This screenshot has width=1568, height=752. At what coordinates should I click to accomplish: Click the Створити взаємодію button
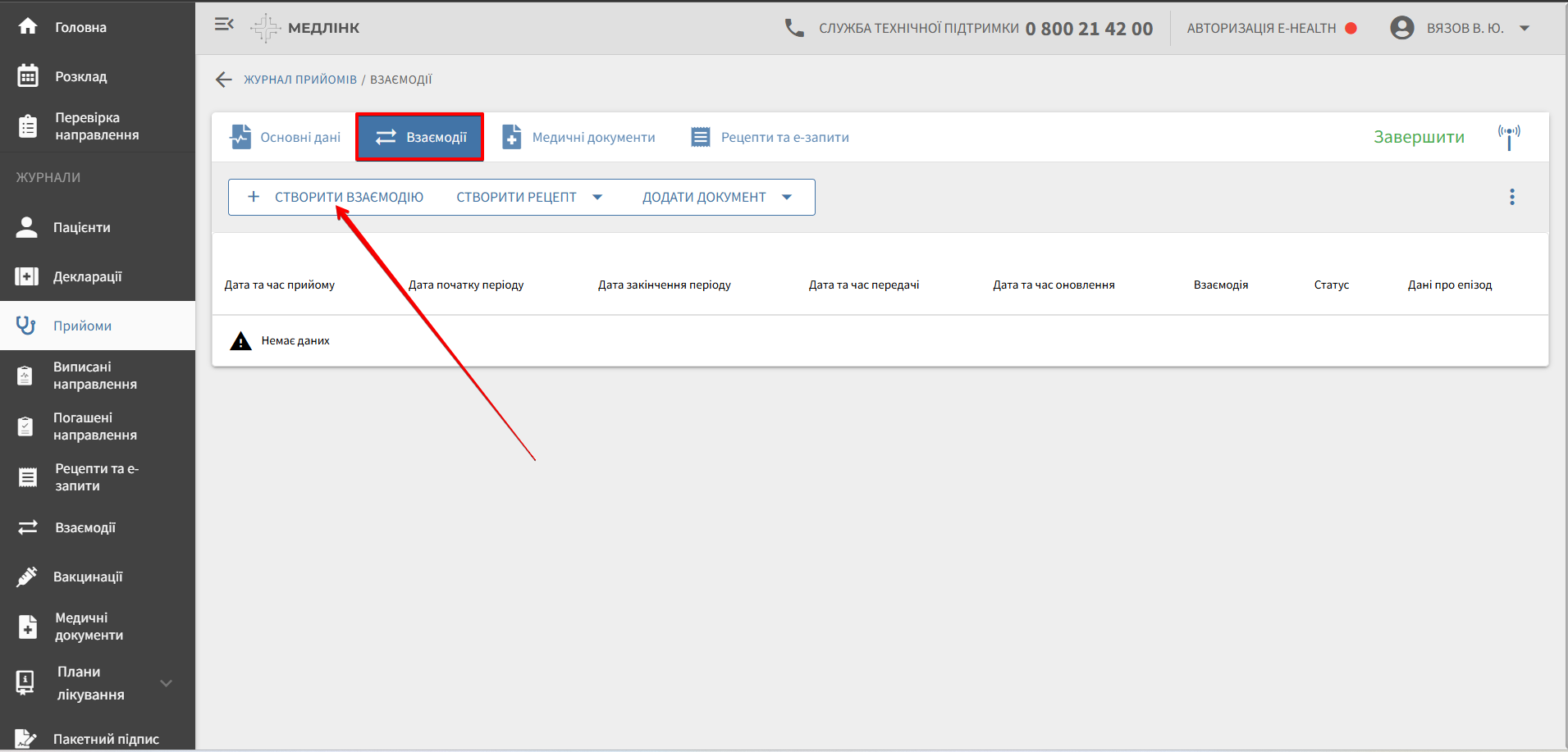tap(336, 197)
